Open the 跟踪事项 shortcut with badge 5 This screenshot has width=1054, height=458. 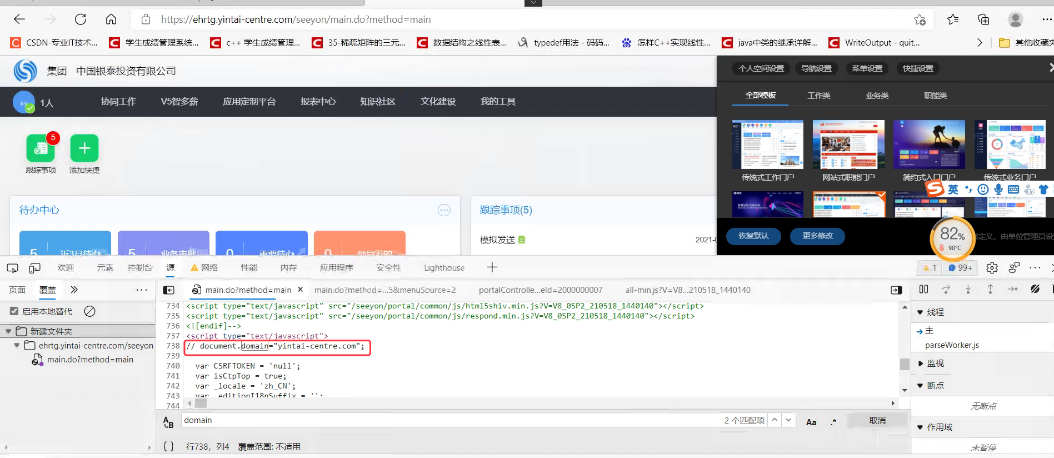point(41,149)
